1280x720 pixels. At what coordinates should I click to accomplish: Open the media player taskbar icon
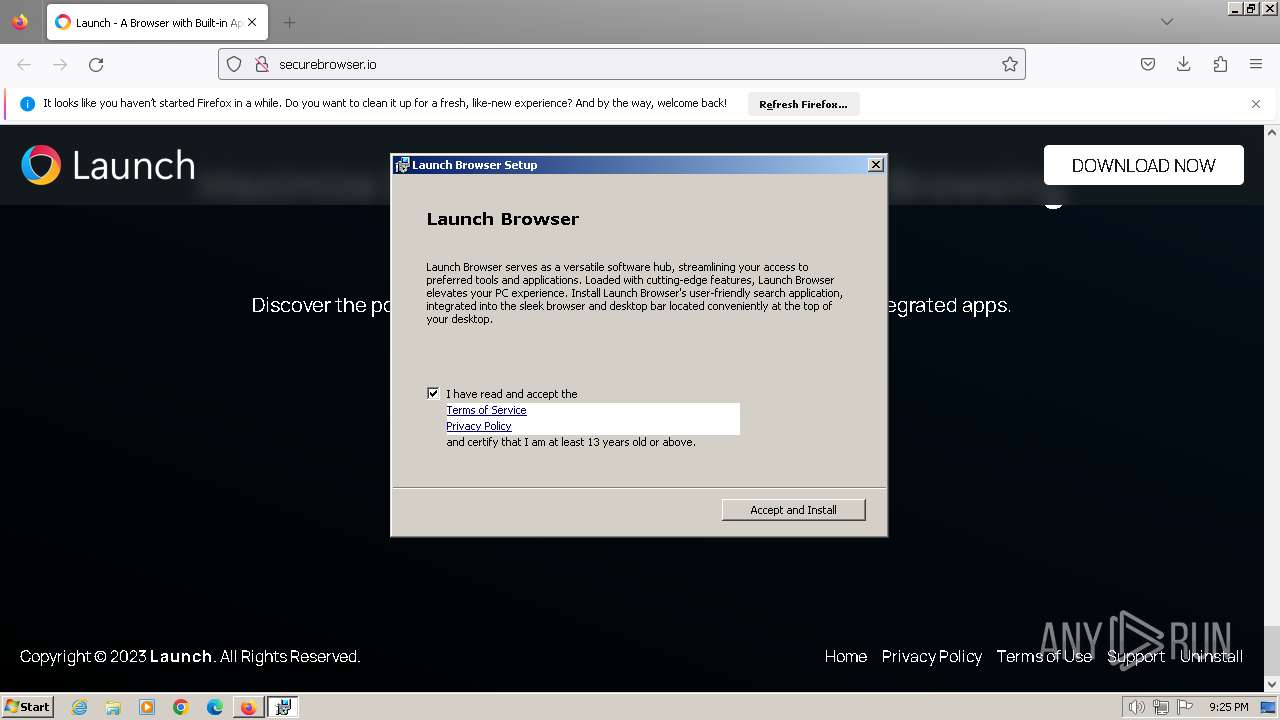(x=147, y=707)
